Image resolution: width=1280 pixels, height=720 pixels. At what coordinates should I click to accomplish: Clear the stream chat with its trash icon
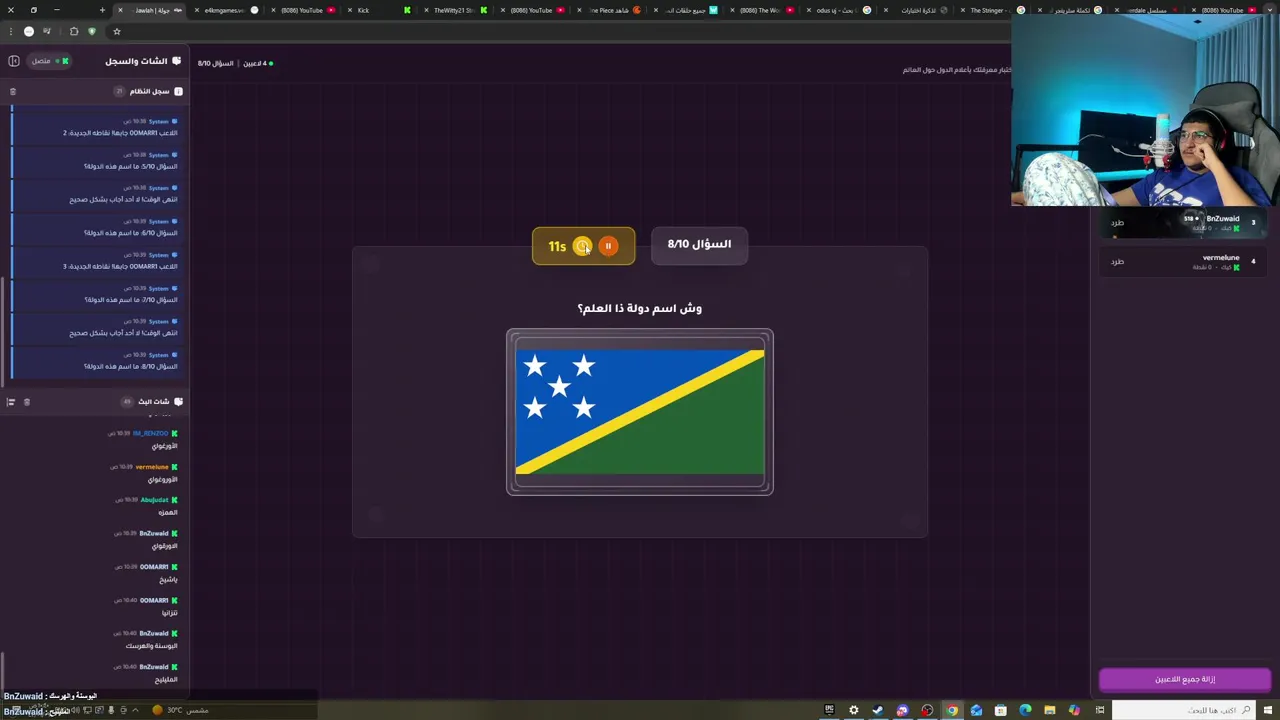(27, 402)
